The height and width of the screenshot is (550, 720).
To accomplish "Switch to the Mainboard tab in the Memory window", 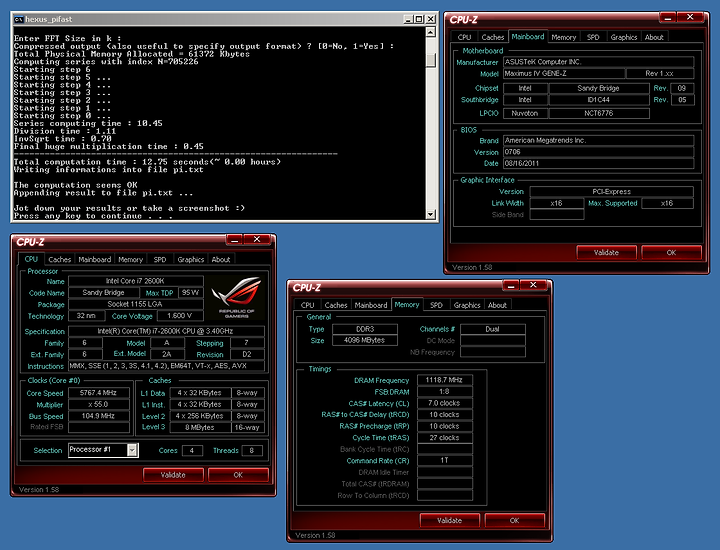I will tap(371, 305).
